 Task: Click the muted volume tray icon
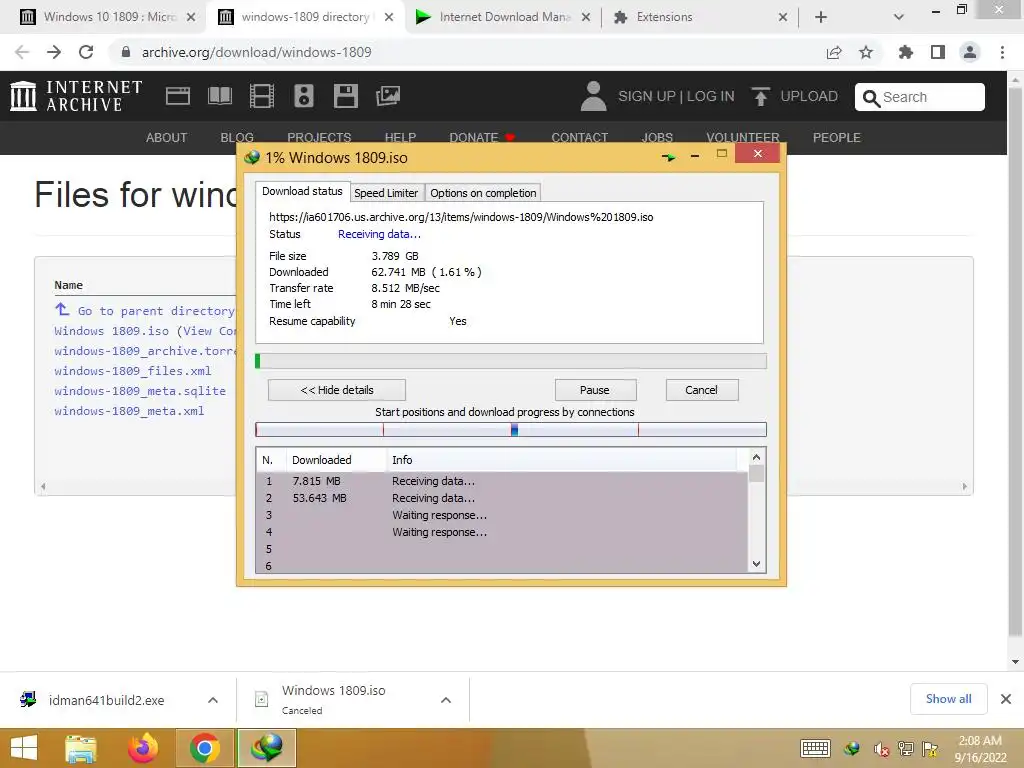881,749
